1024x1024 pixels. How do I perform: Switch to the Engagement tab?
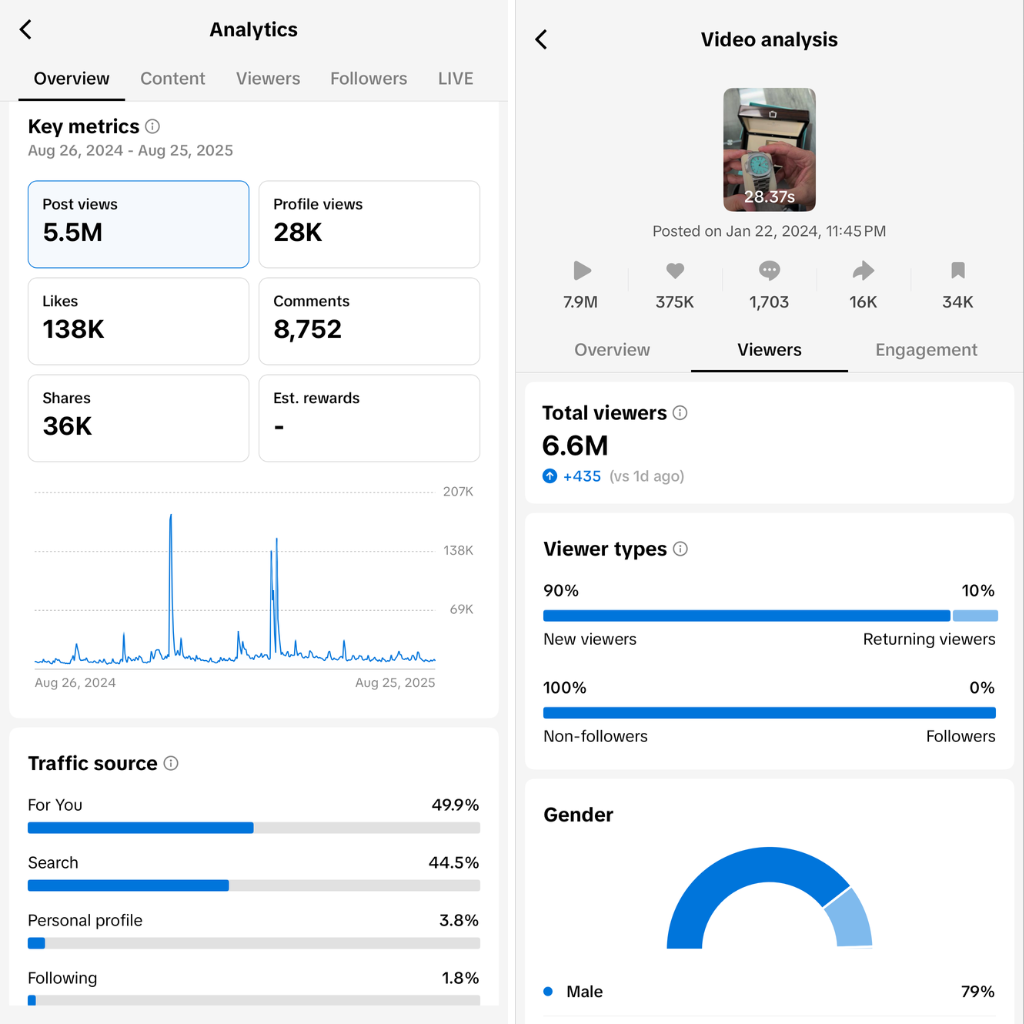pyautogui.click(x=926, y=350)
